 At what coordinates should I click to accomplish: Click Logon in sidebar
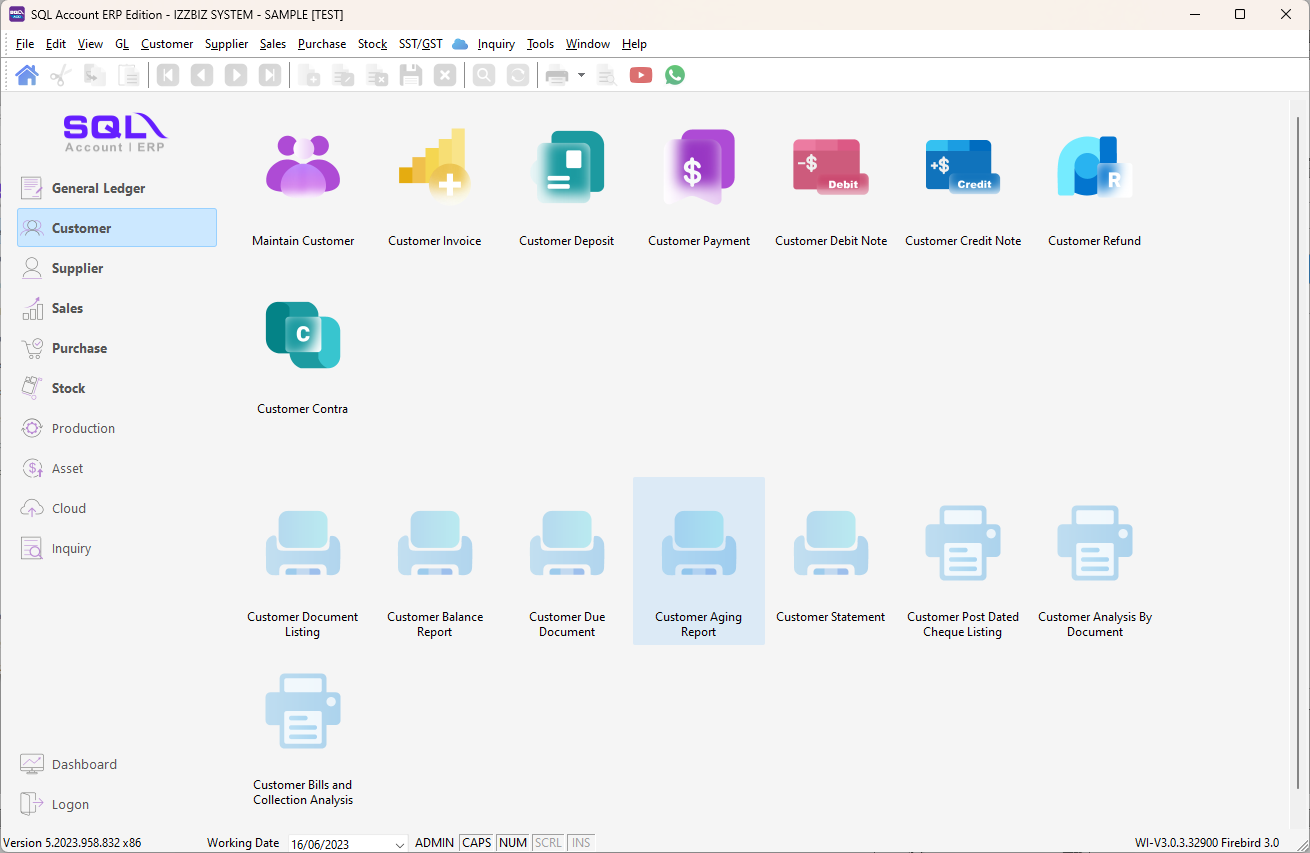point(117,804)
